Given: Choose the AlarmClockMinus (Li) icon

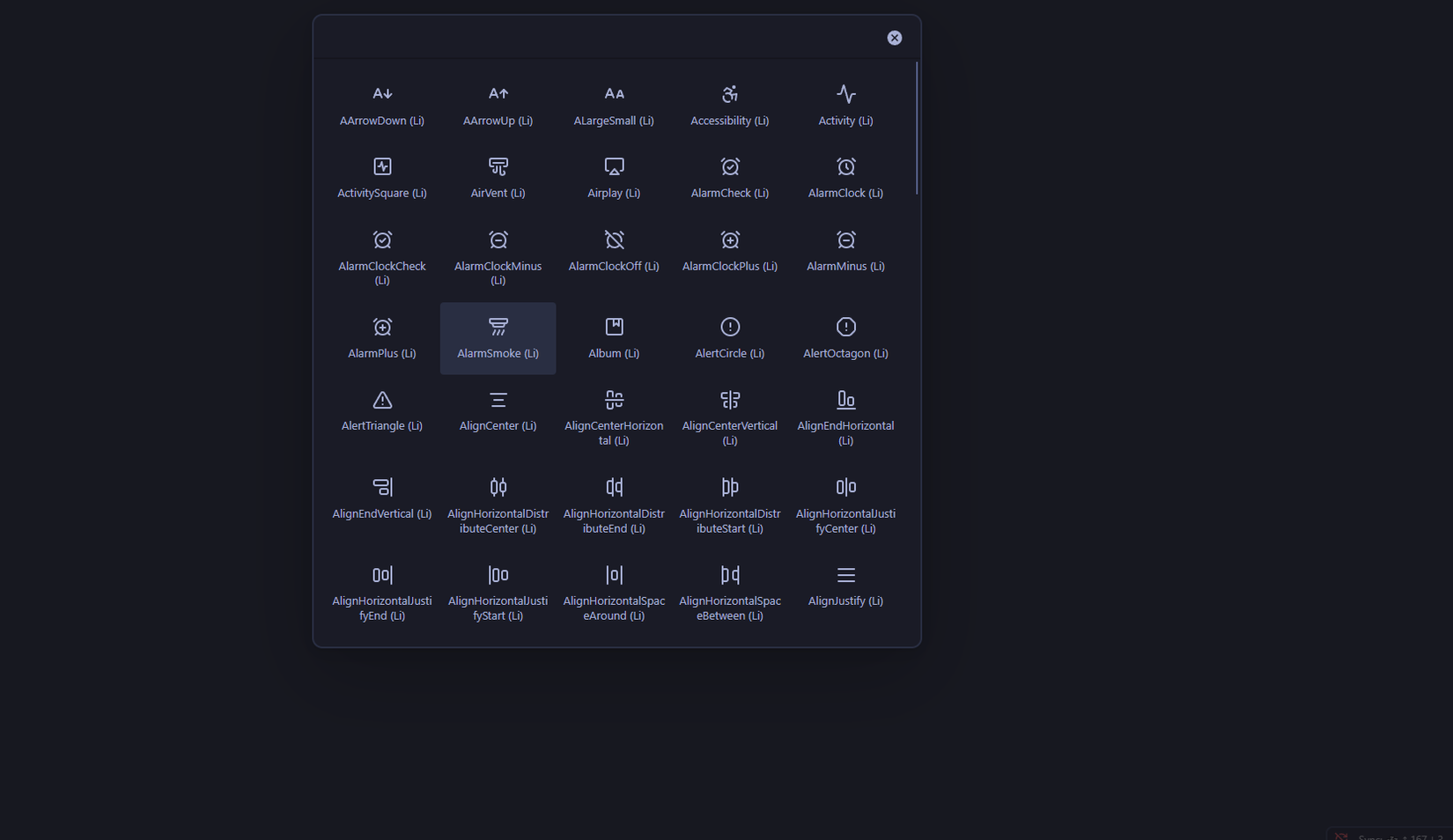Looking at the screenshot, I should coord(498,239).
